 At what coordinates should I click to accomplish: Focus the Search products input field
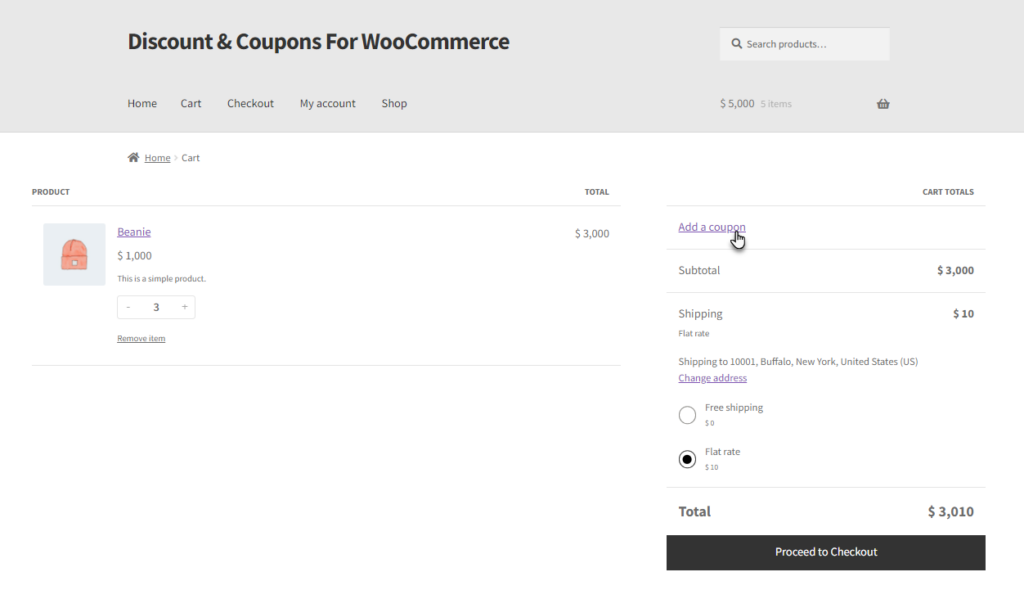pyautogui.click(x=805, y=44)
